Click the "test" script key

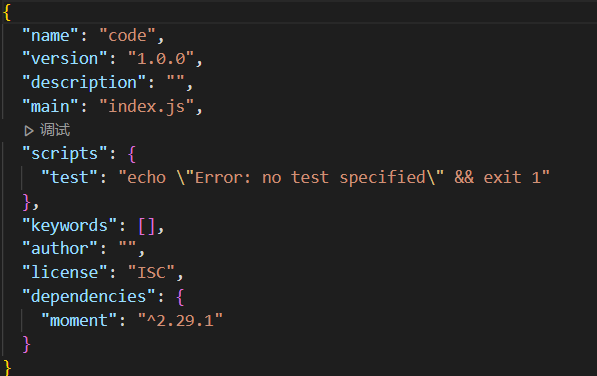coord(70,177)
